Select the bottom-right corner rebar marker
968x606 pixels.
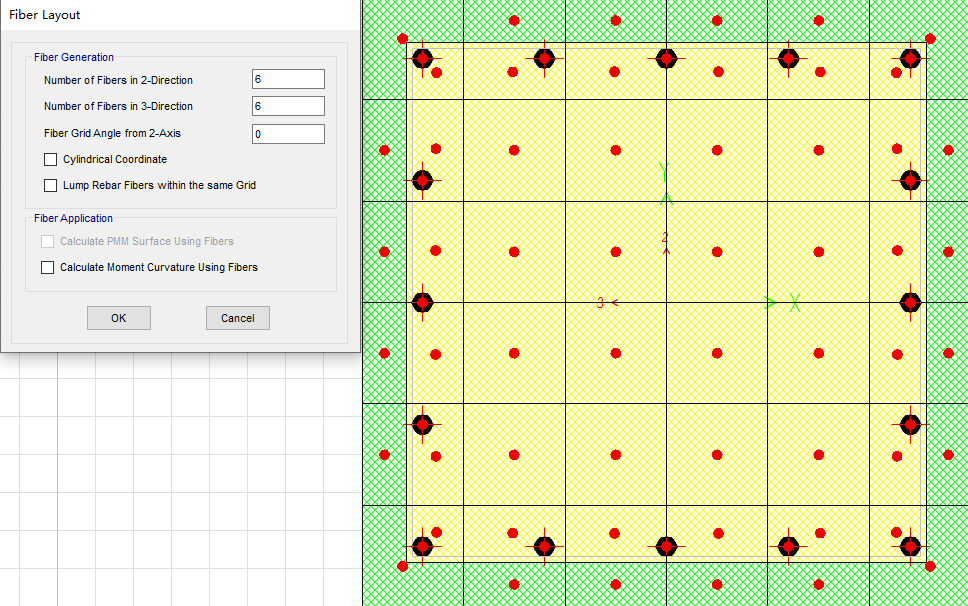[x=910, y=546]
